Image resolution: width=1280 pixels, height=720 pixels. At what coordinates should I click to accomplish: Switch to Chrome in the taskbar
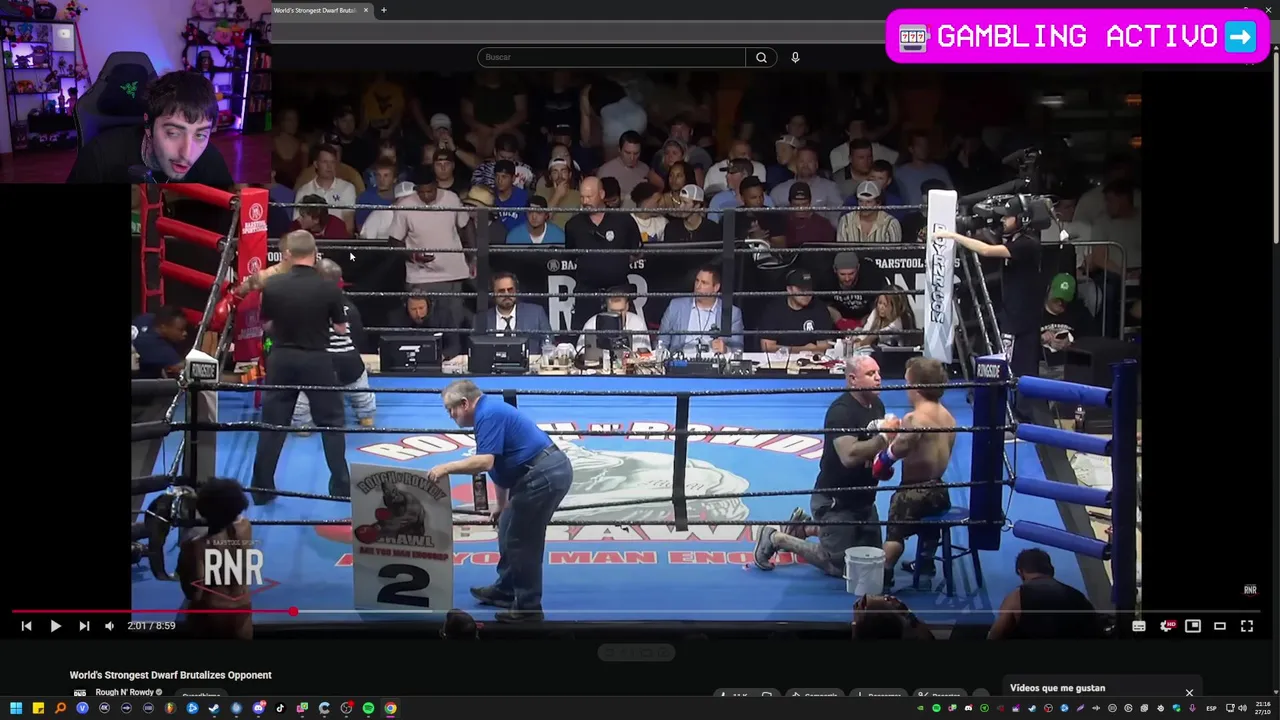390,708
